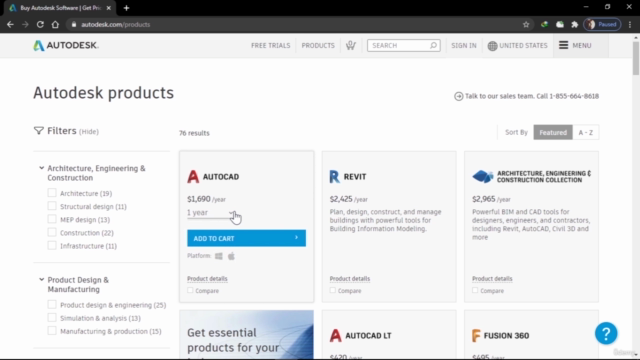The width and height of the screenshot is (640, 360).
Task: Click the AutoCAD red A logo
Action: (193, 177)
